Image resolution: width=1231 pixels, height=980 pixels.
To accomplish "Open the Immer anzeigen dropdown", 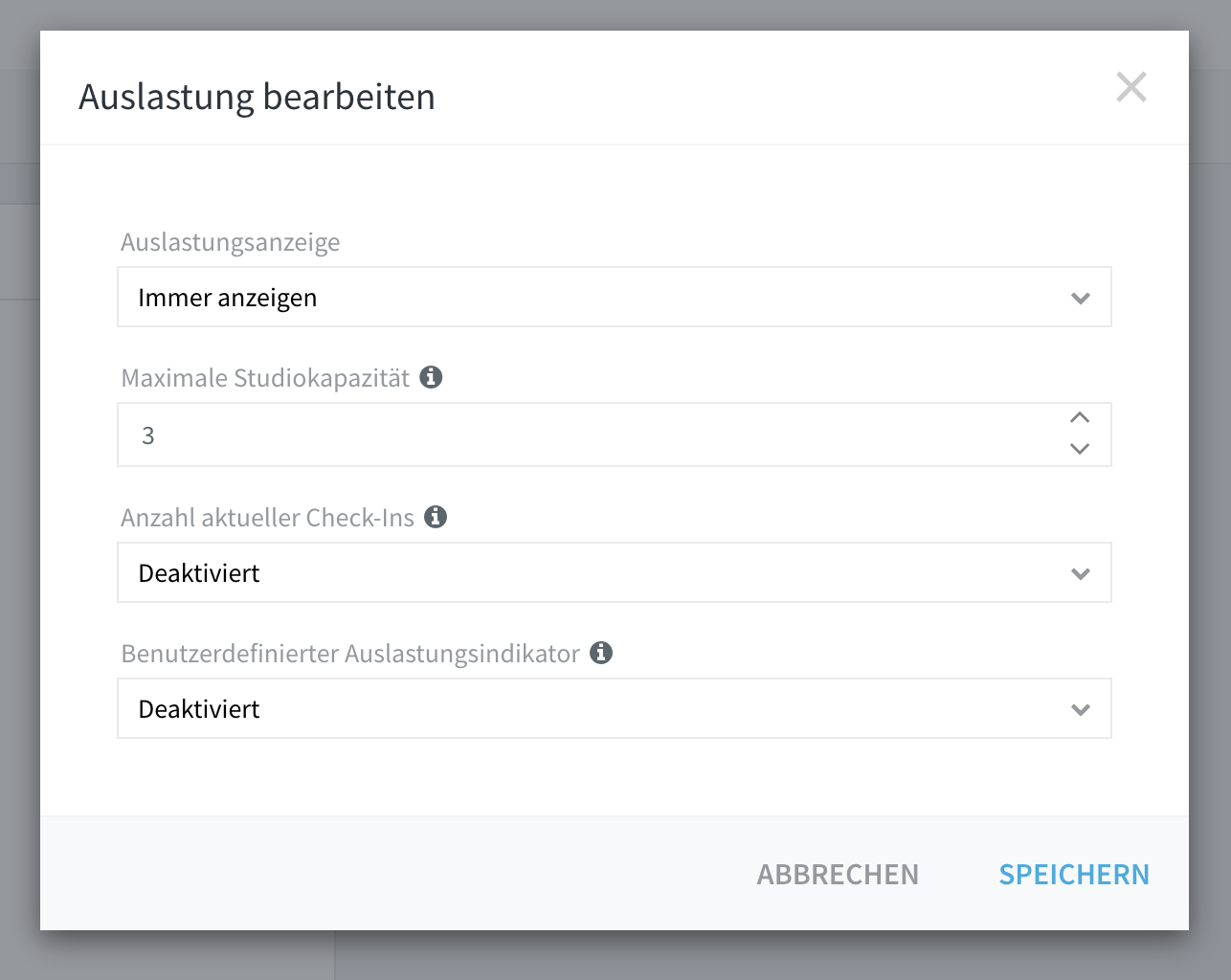I will (x=614, y=297).
